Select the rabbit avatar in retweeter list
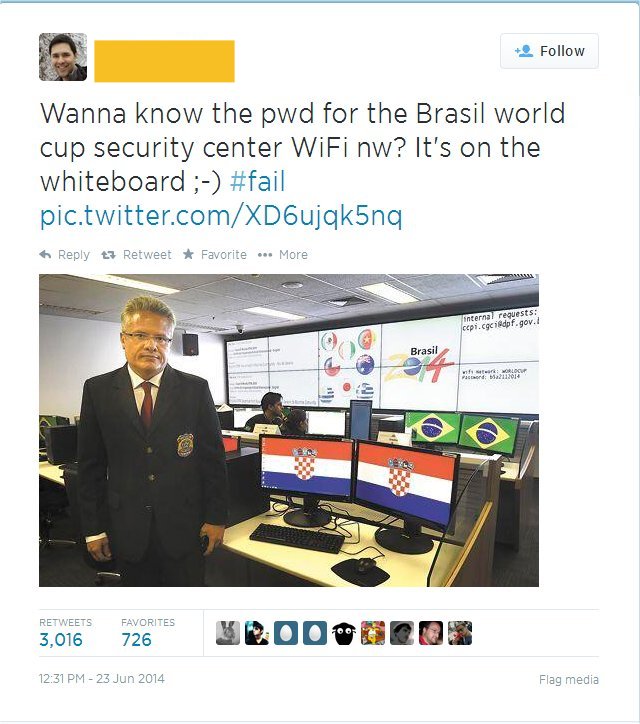This screenshot has height=724, width=640. (228, 633)
